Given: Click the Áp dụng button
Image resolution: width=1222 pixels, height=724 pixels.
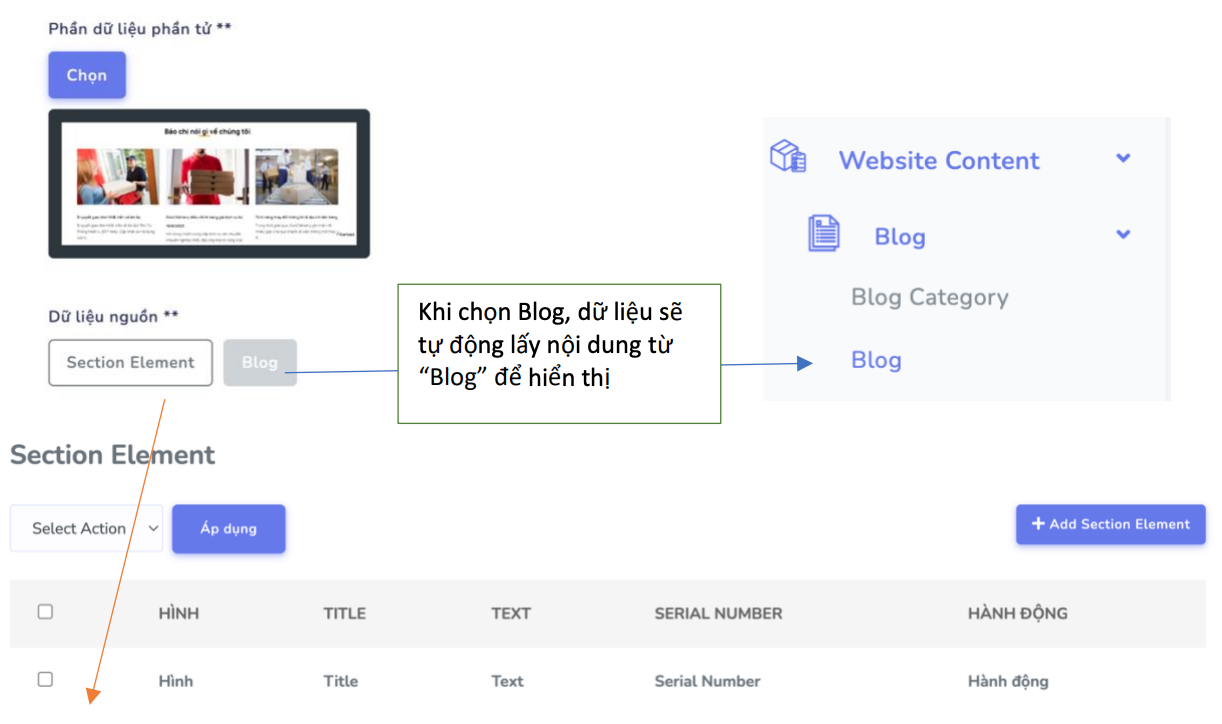Looking at the screenshot, I should point(228,528).
